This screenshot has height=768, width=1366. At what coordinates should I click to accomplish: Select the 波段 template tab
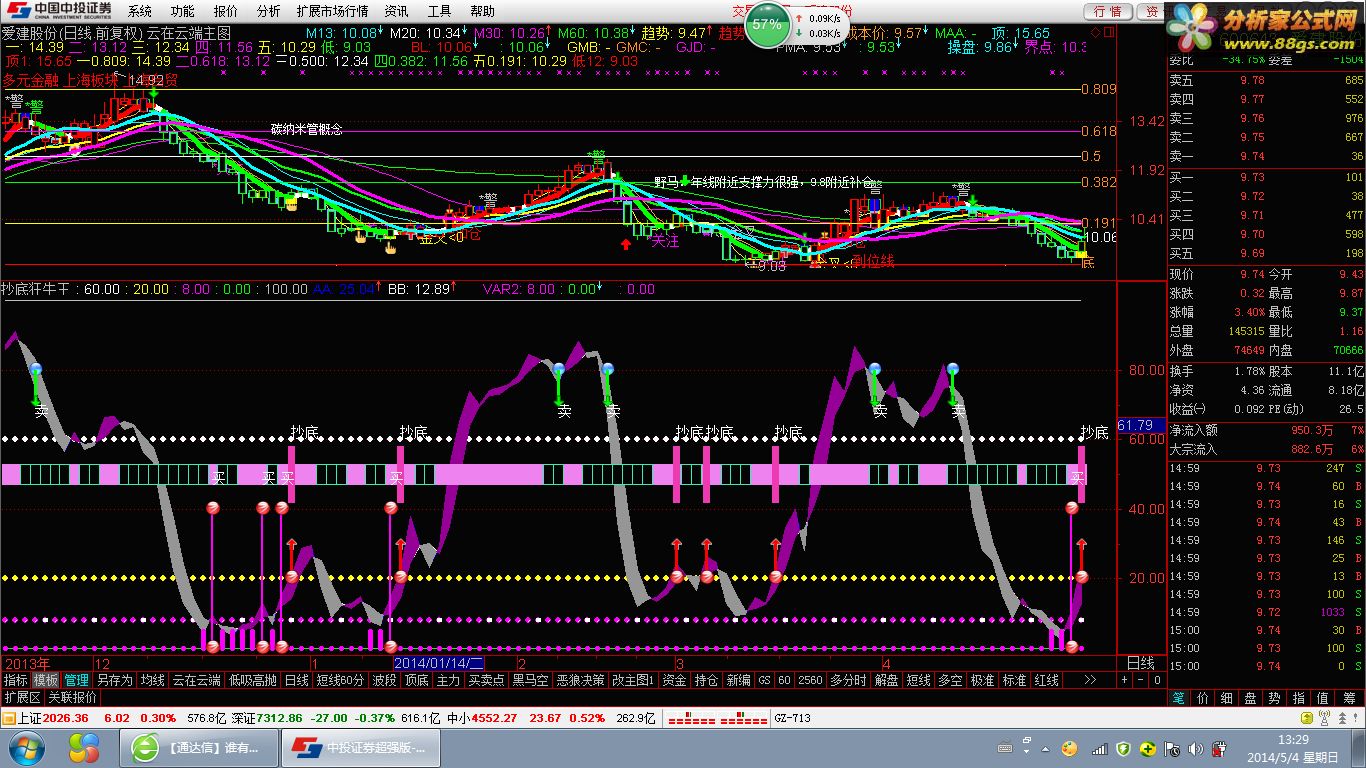pyautogui.click(x=385, y=680)
